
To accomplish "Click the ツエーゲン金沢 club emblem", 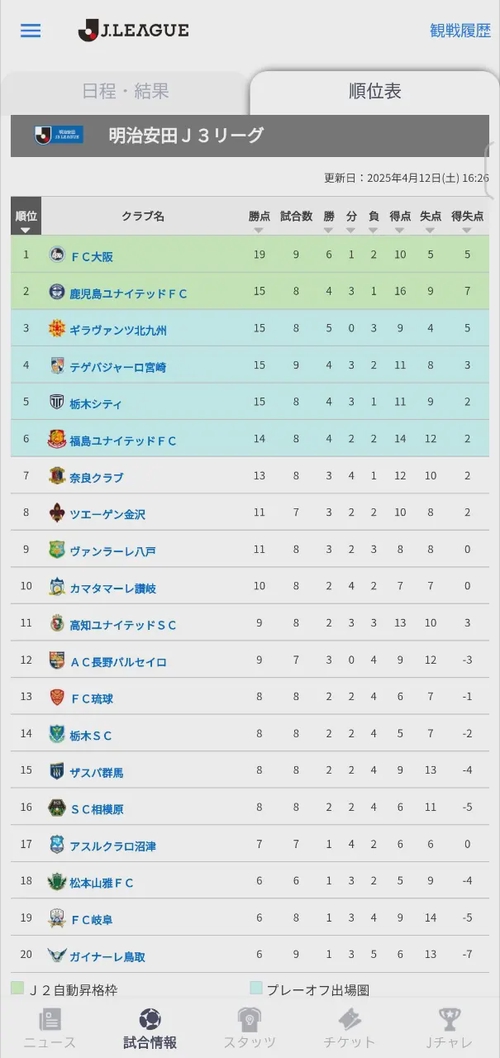I will pos(57,513).
